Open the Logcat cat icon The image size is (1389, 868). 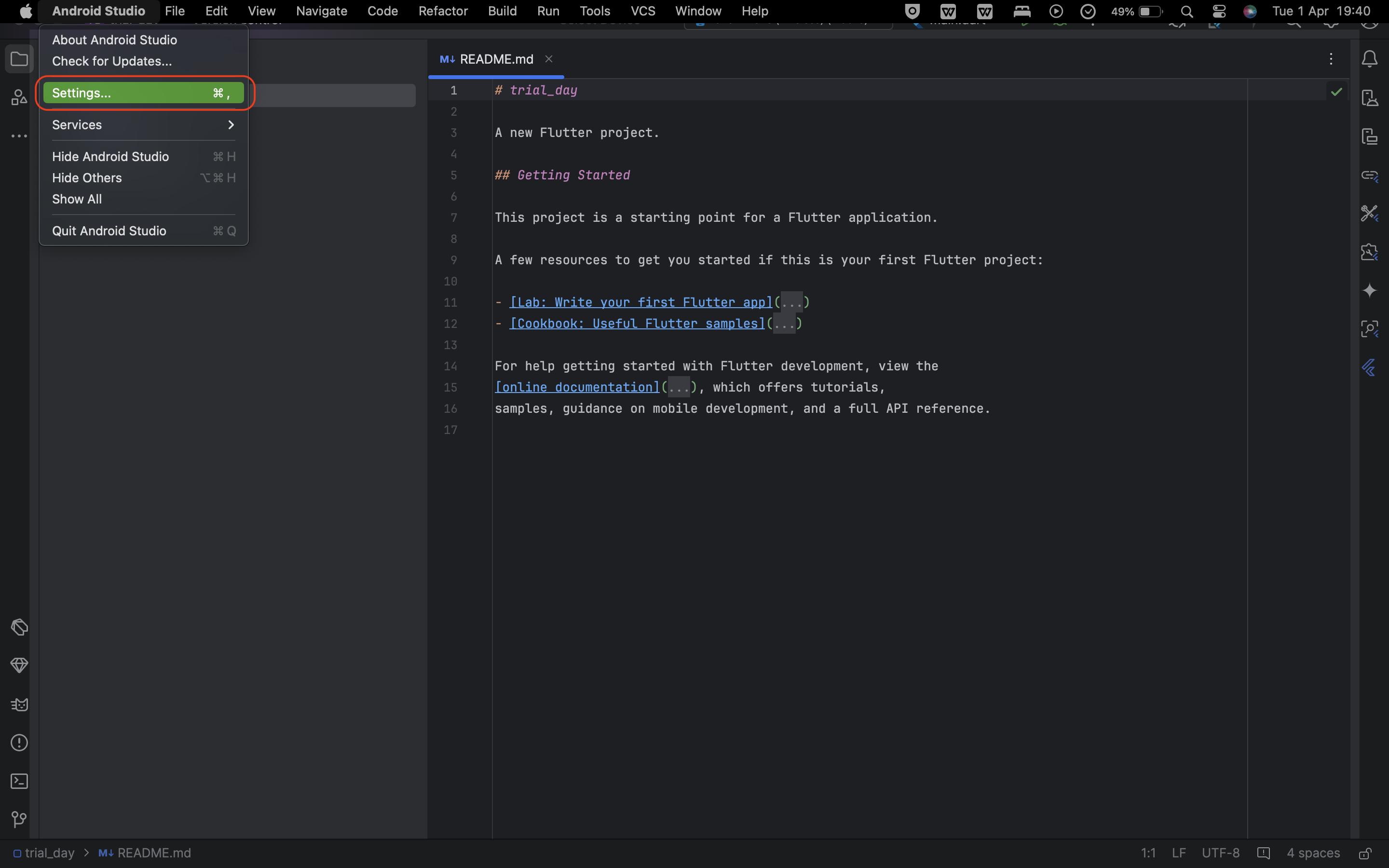pos(19,705)
